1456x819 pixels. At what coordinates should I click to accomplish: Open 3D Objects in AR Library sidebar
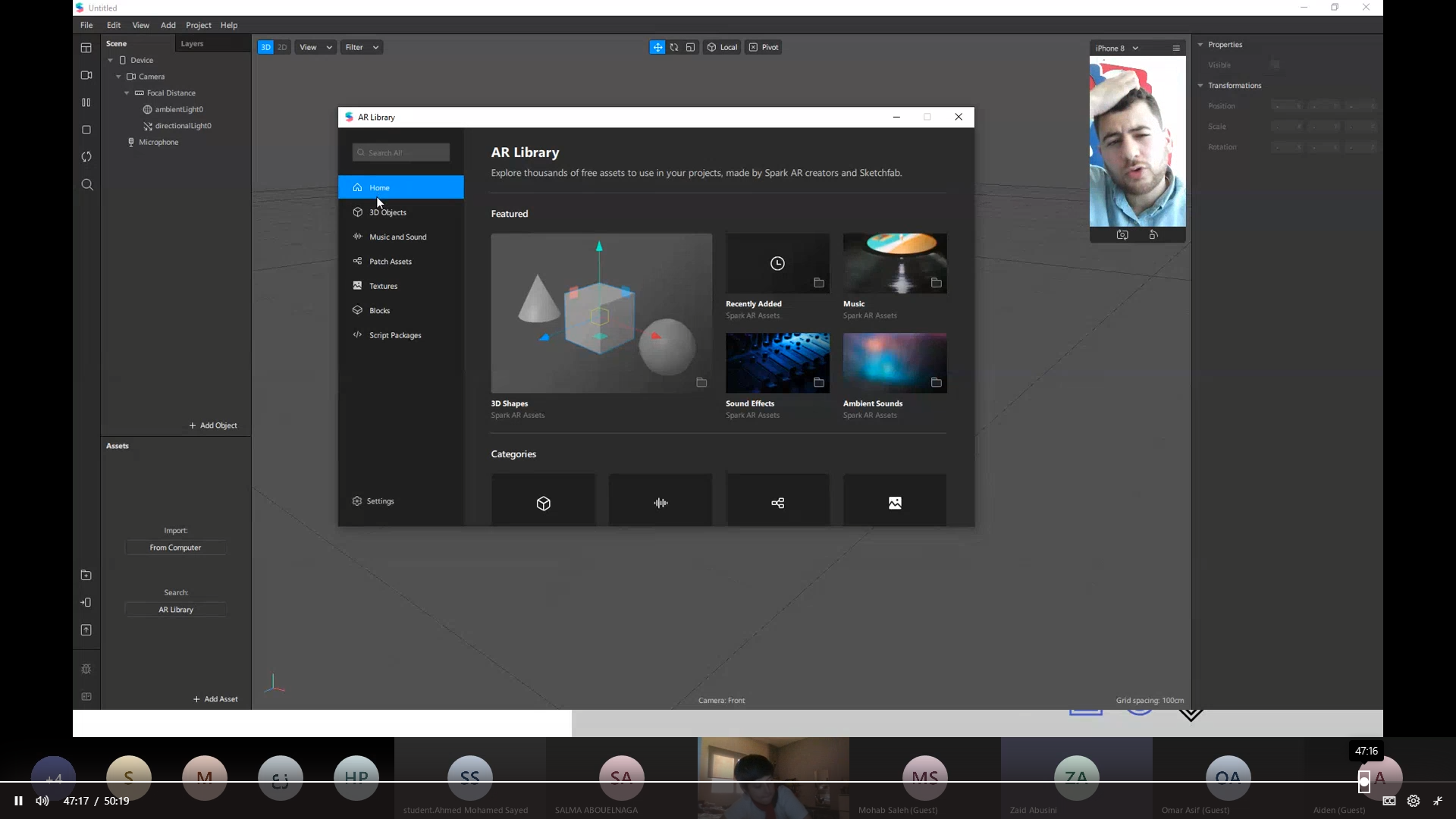pos(401,212)
